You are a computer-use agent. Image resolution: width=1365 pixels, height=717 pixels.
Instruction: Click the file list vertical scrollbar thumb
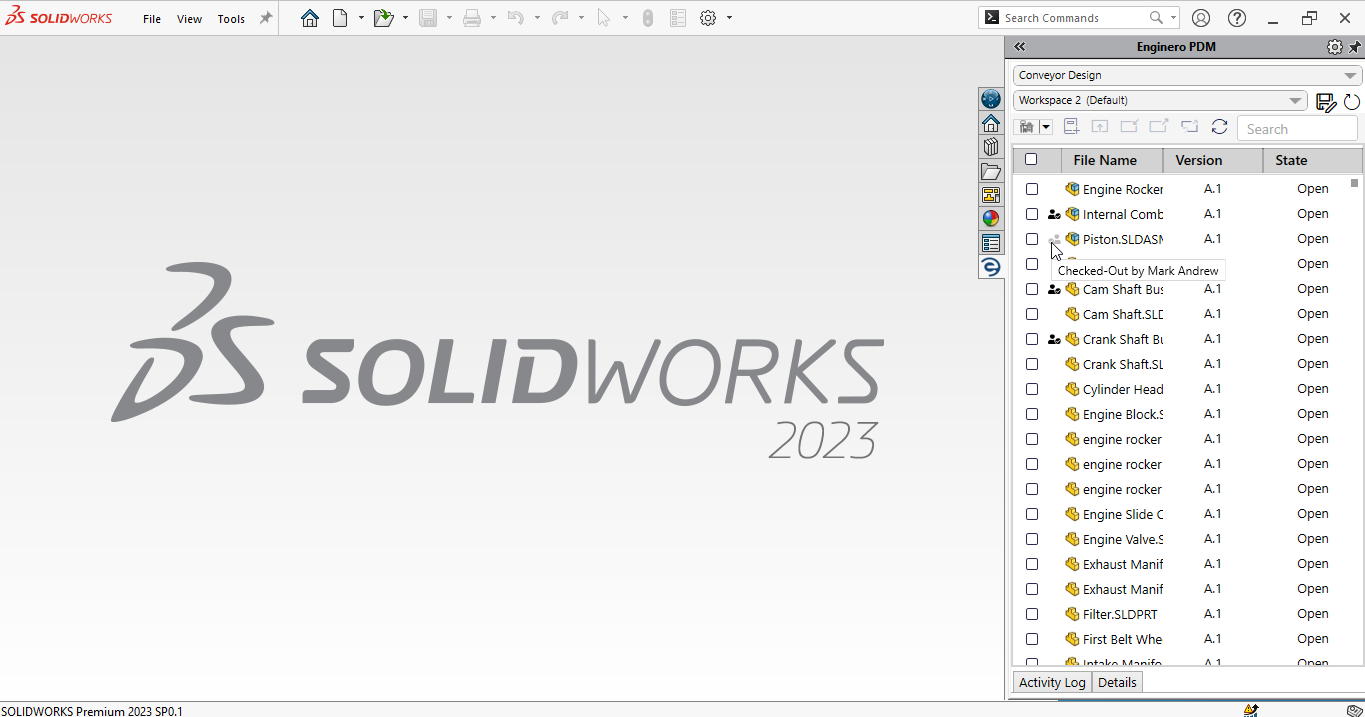(x=1355, y=183)
